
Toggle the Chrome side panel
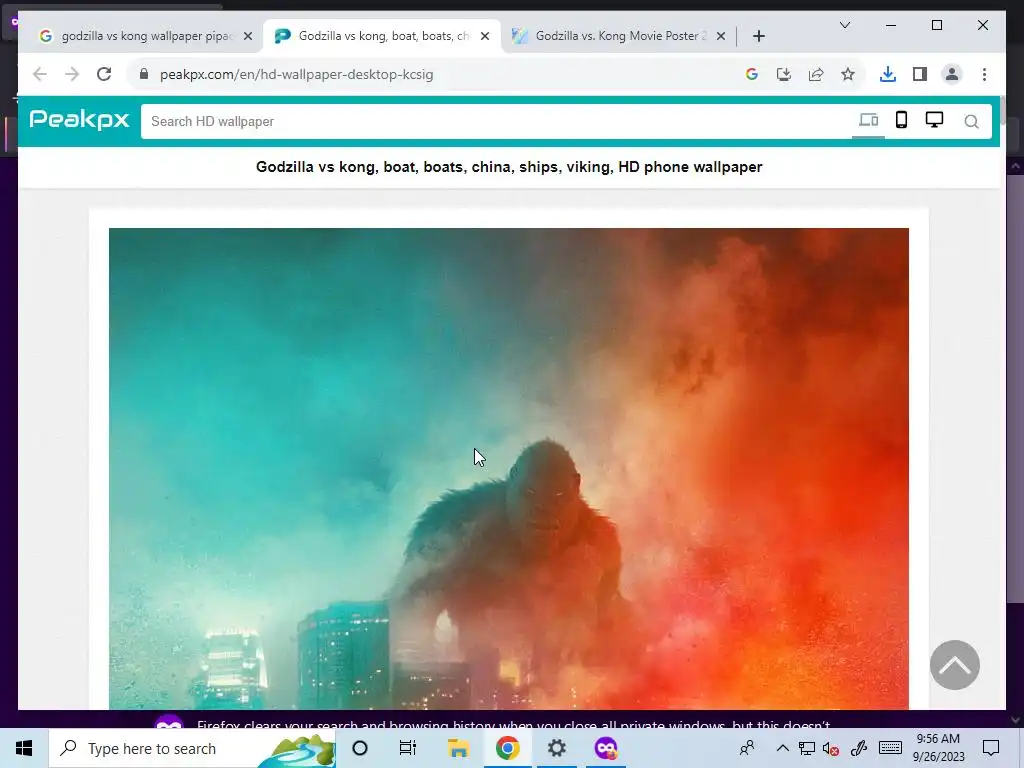click(x=920, y=74)
